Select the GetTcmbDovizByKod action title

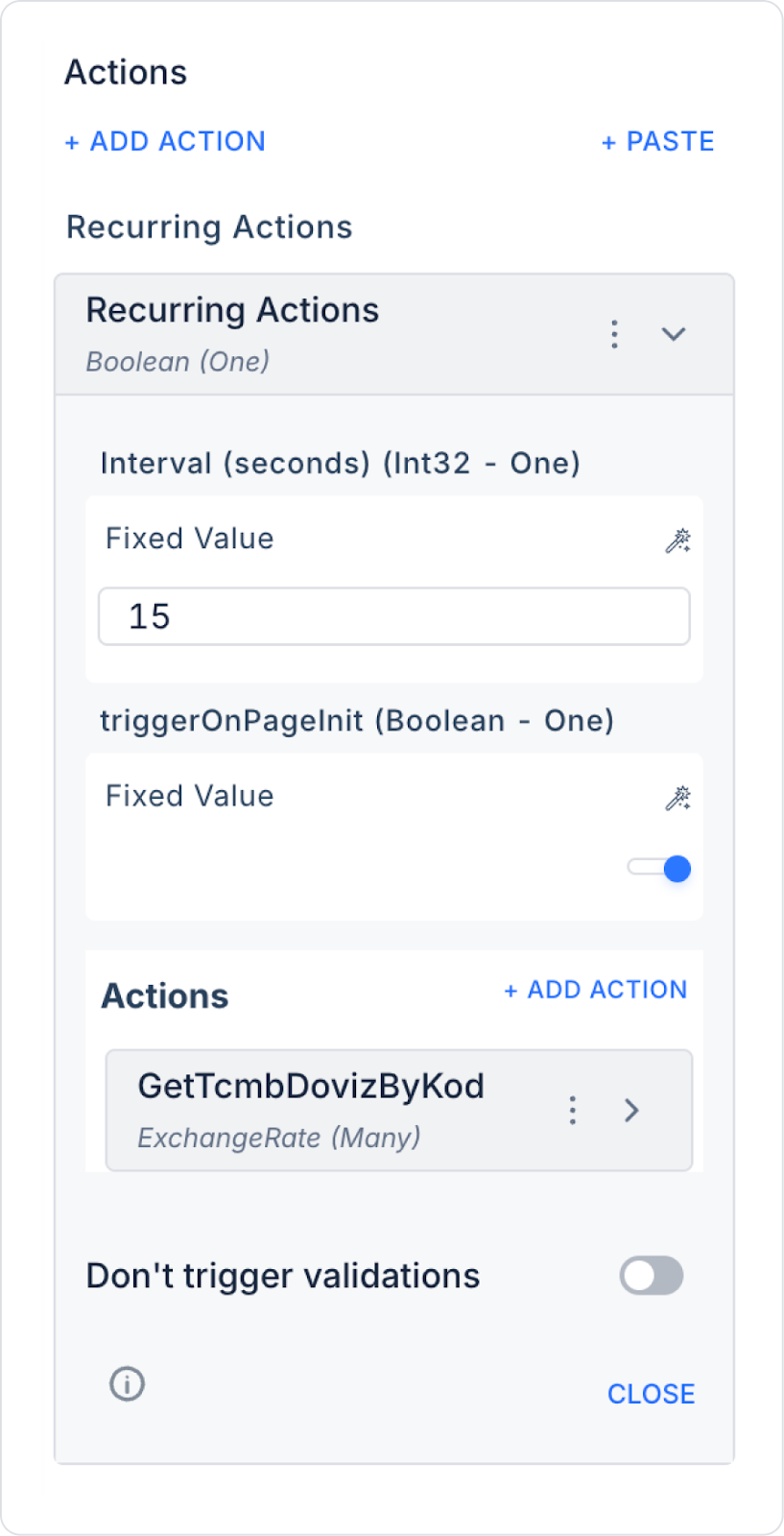[311, 1086]
